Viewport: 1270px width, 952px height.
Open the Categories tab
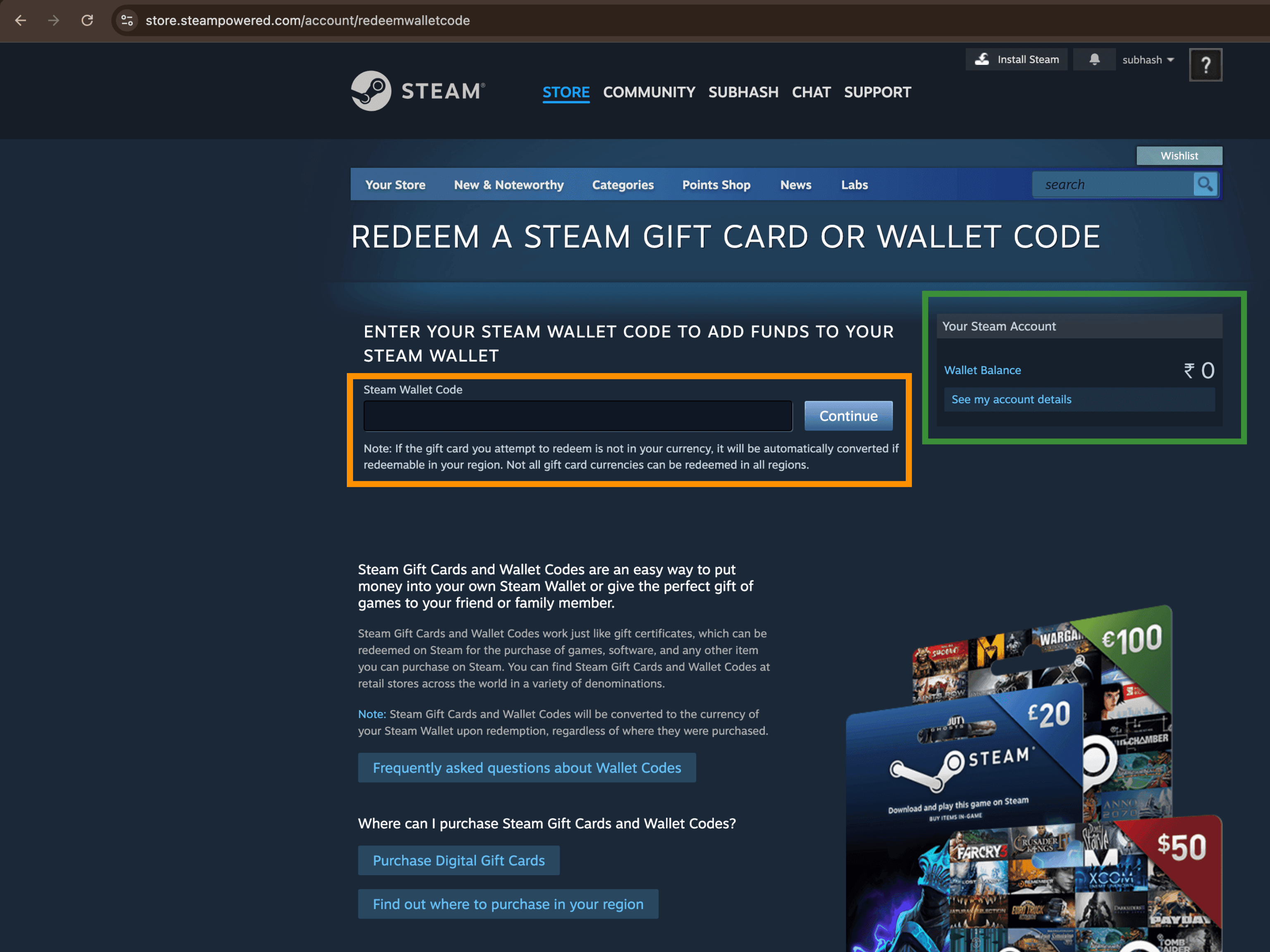(x=623, y=185)
